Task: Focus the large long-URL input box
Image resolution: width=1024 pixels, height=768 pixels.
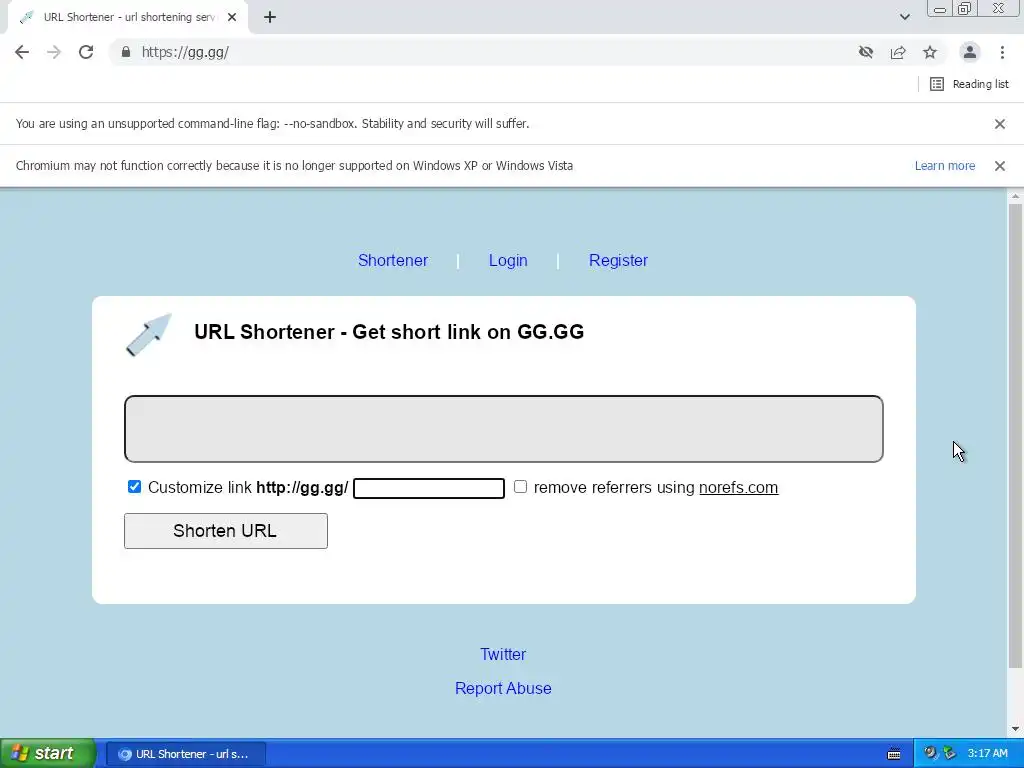Action: pyautogui.click(x=504, y=429)
